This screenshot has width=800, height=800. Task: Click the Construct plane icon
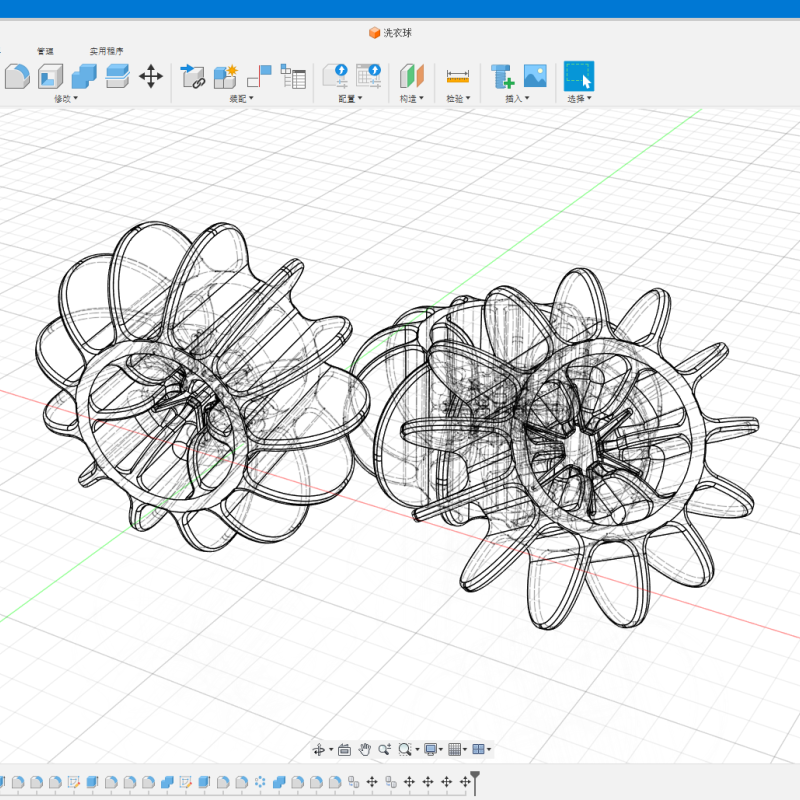[411, 76]
